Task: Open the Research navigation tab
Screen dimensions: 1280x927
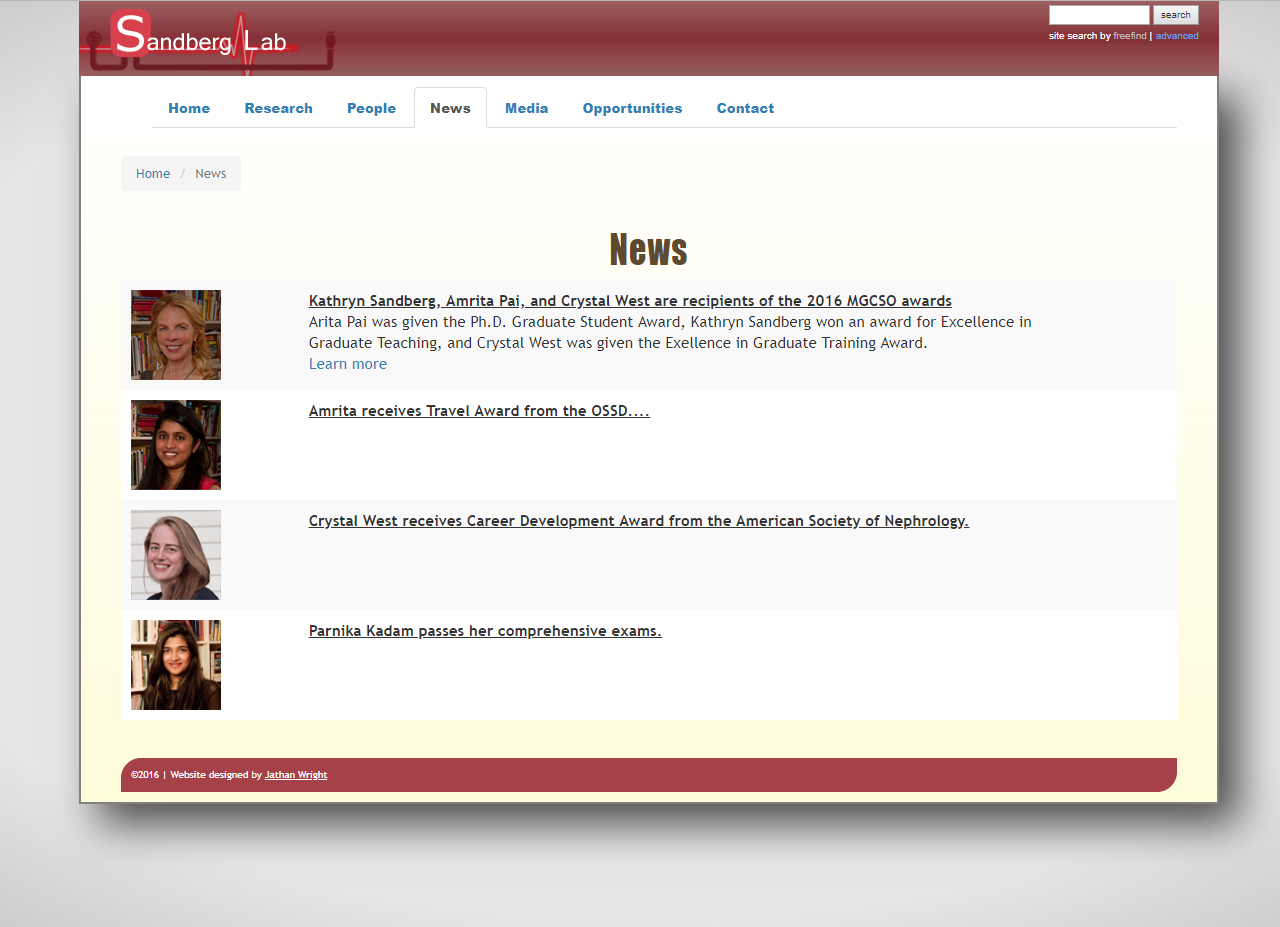Action: [278, 108]
